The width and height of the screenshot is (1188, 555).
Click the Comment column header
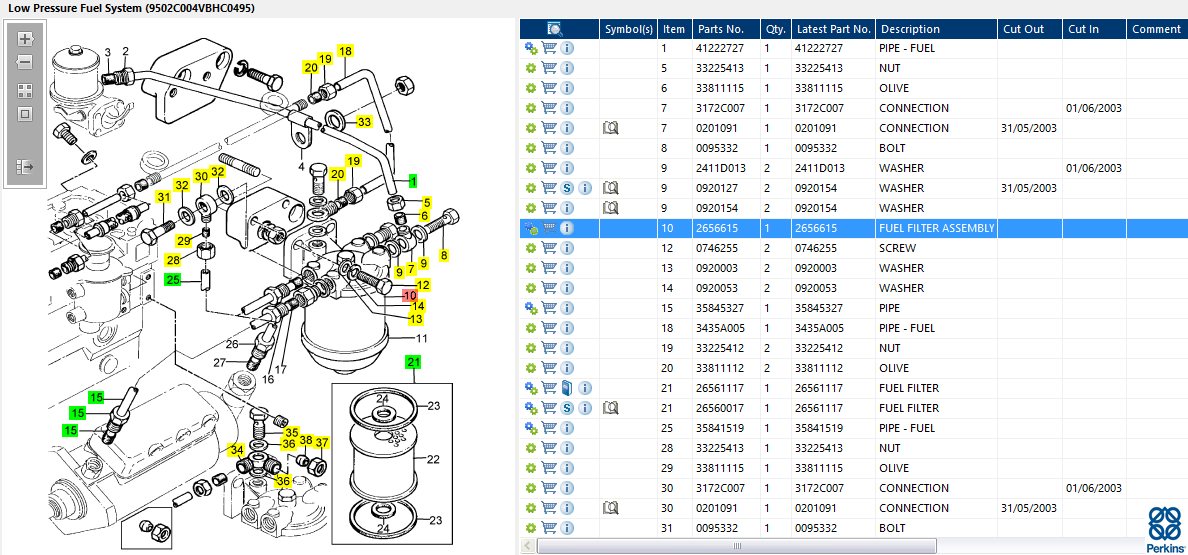point(1157,30)
